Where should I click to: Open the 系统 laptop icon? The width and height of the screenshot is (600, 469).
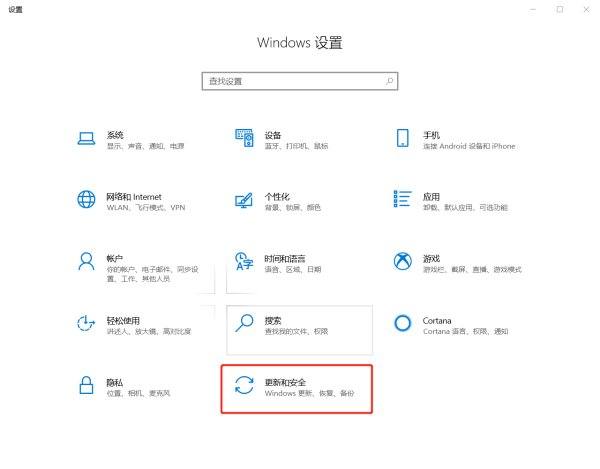86,138
